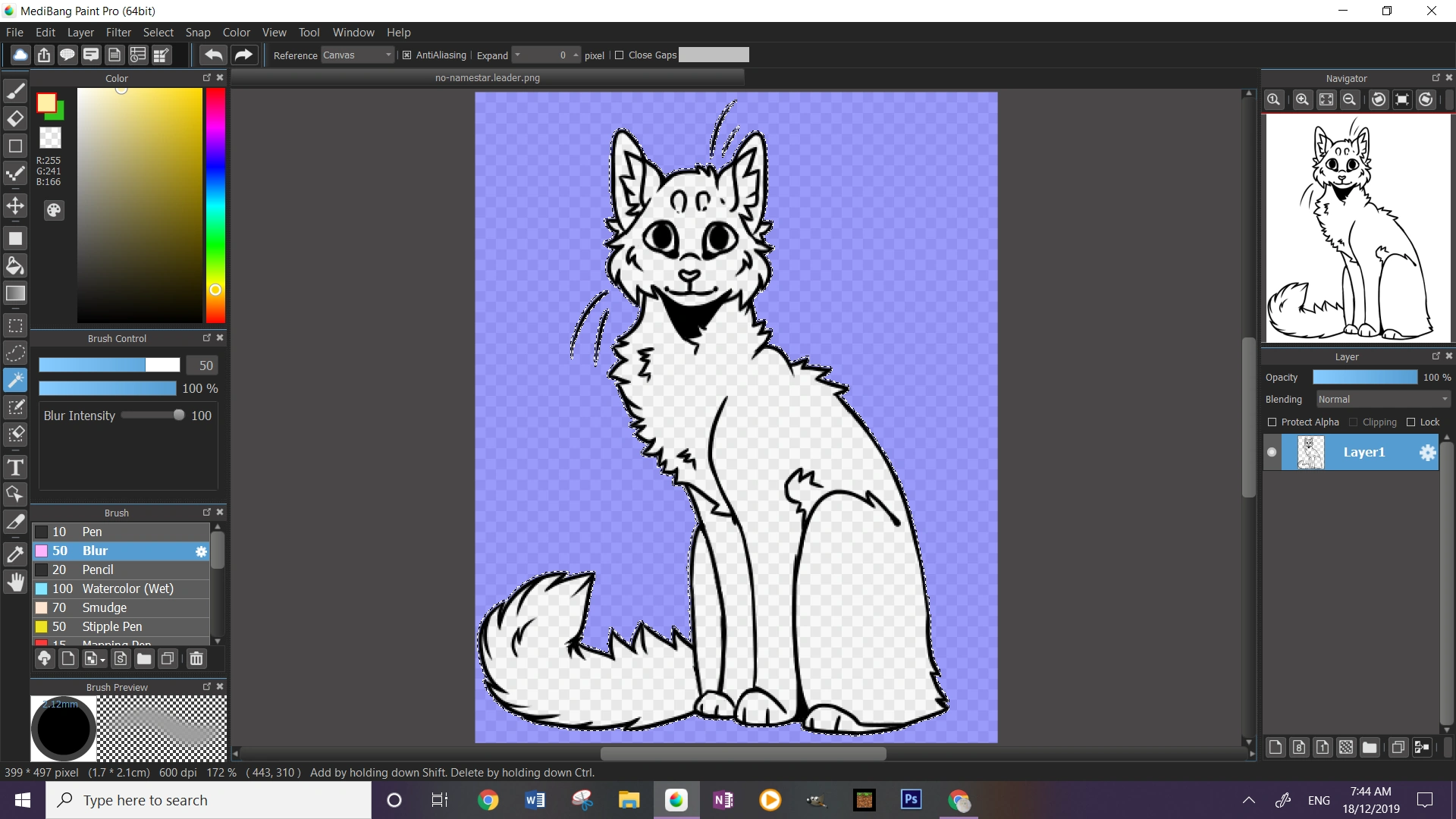This screenshot has height=819, width=1456.
Task: Enable Protect Alpha checkbox
Action: click(x=1272, y=422)
